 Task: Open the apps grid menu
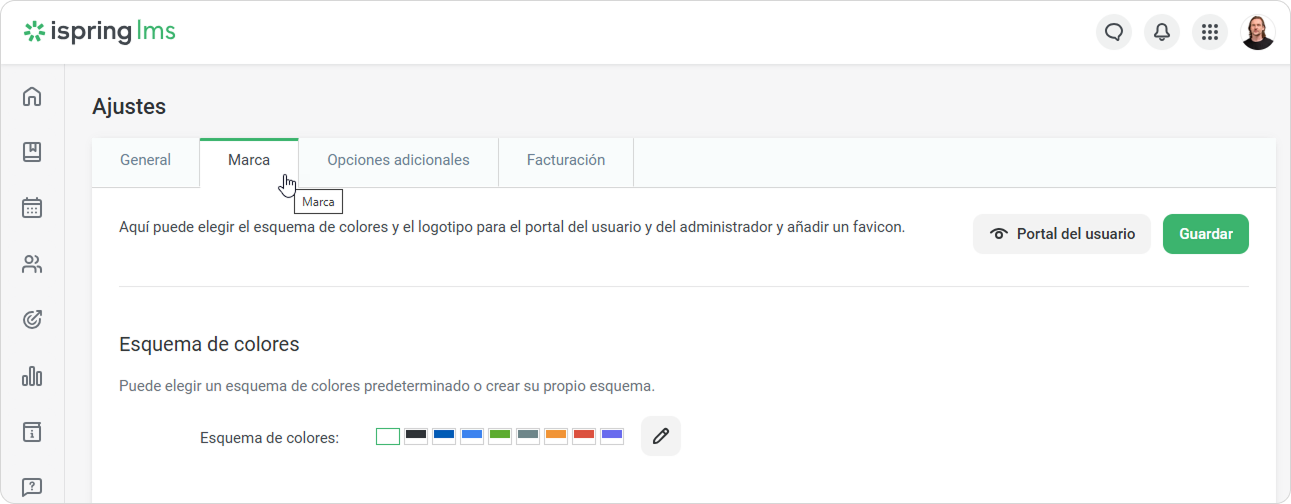tap(1210, 32)
